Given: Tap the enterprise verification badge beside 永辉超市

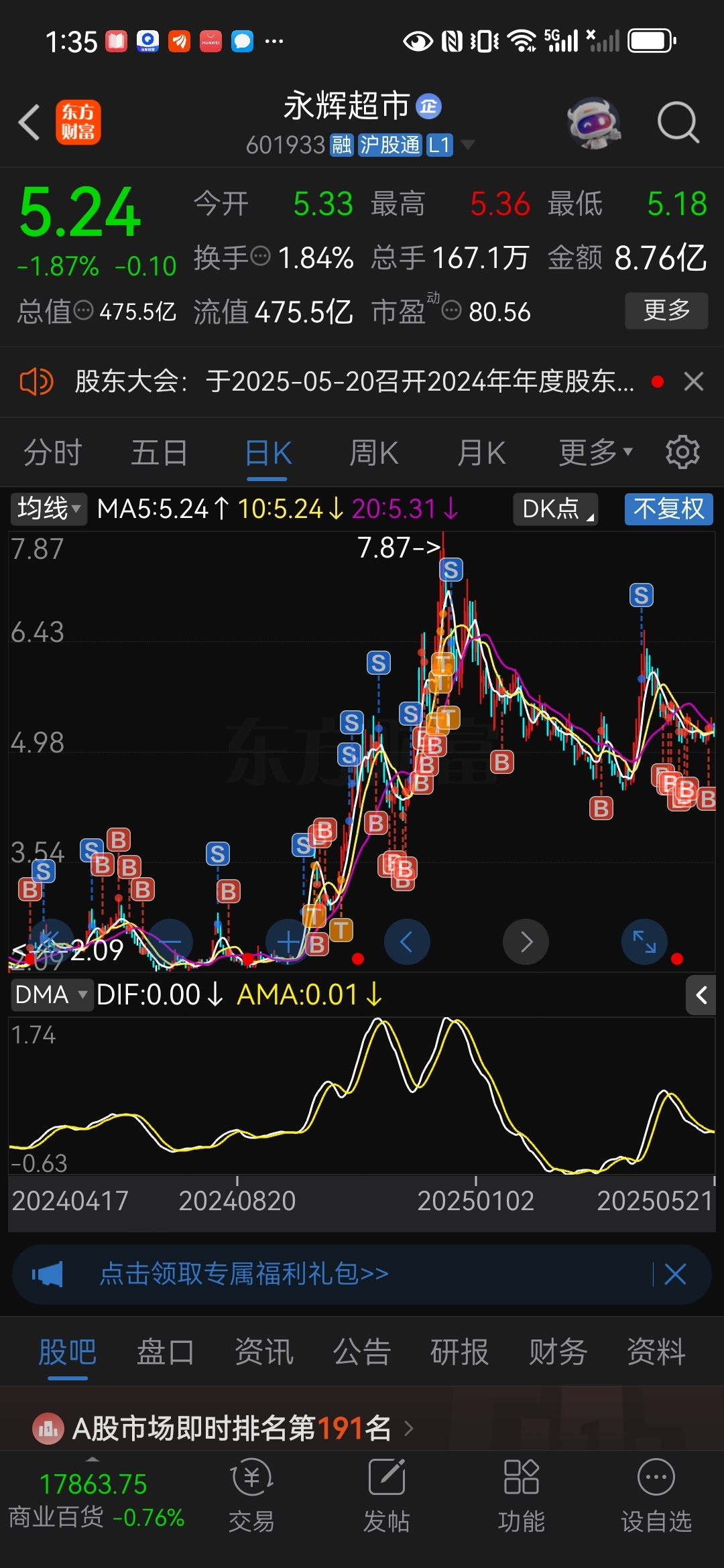Looking at the screenshot, I should point(428,106).
